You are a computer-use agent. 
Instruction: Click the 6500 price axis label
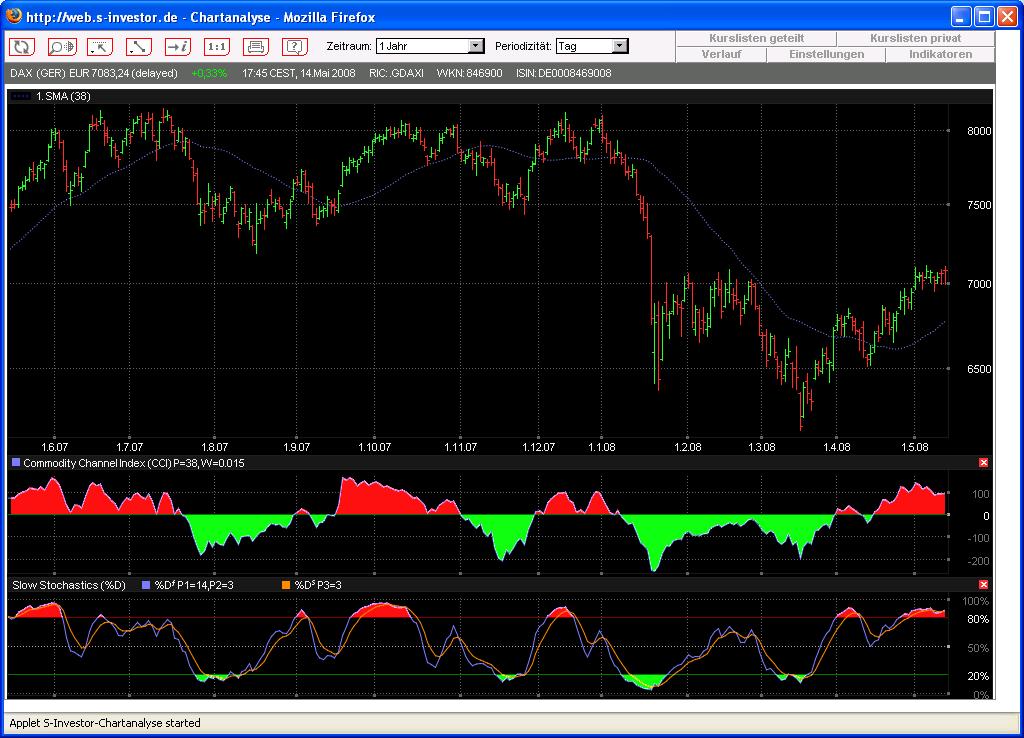coord(979,368)
